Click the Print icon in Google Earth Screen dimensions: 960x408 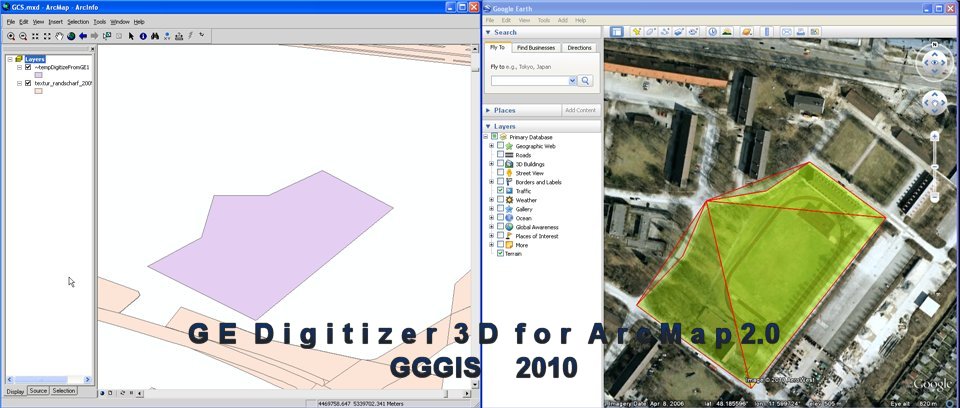[x=800, y=31]
